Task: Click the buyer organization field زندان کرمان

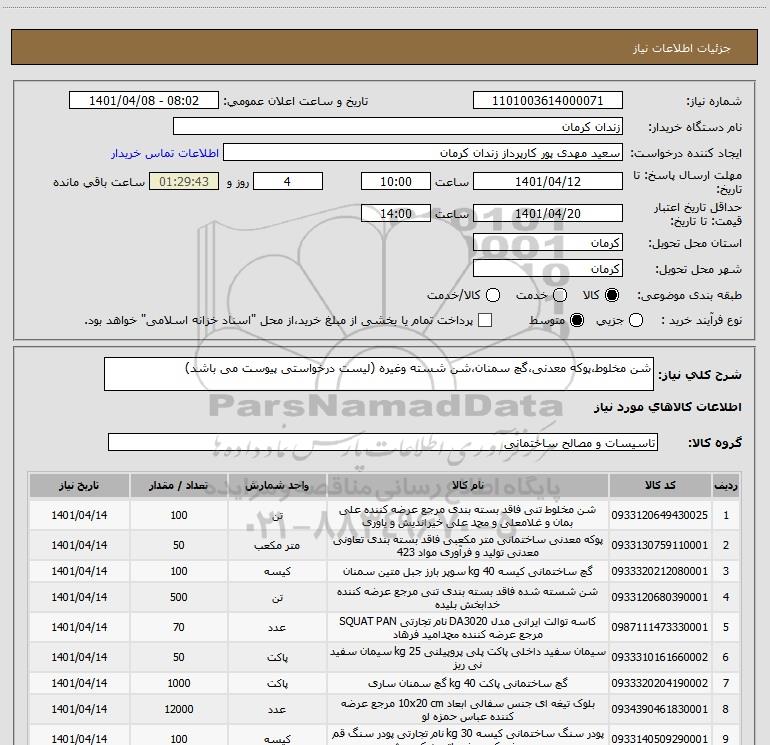Action: tap(398, 127)
